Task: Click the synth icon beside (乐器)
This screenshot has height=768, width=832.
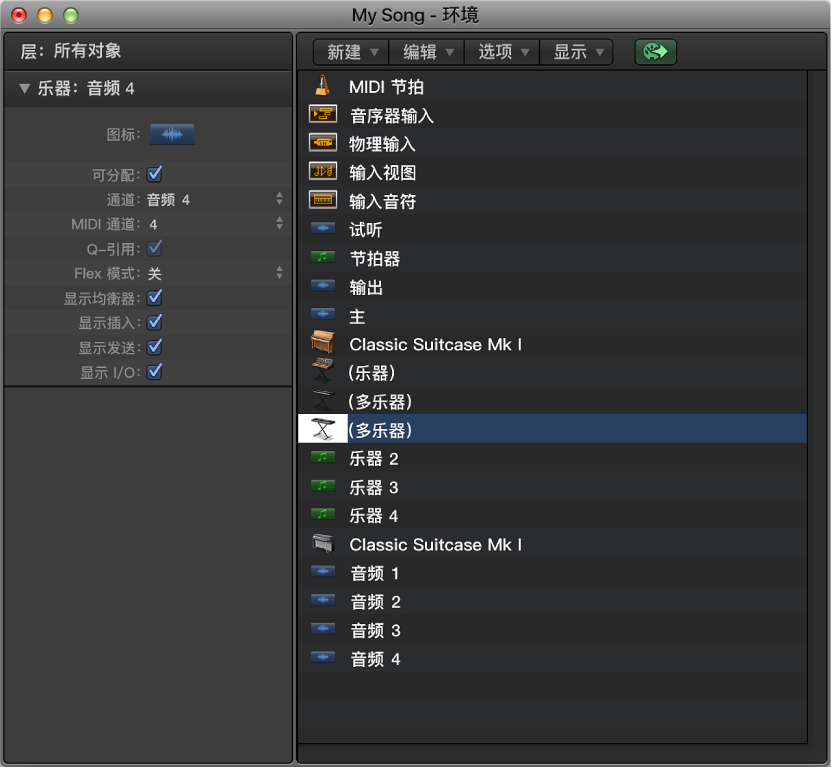Action: pyautogui.click(x=323, y=370)
